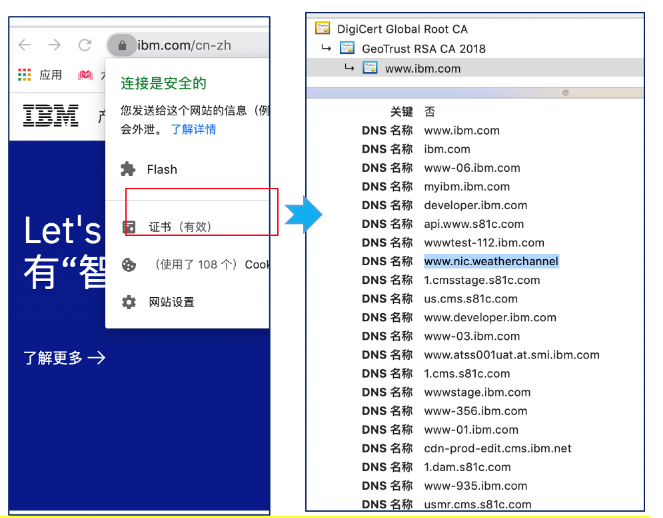Click DNS name 1.cms.s81c.com
This screenshot has height=518, width=663.
pyautogui.click(x=467, y=373)
